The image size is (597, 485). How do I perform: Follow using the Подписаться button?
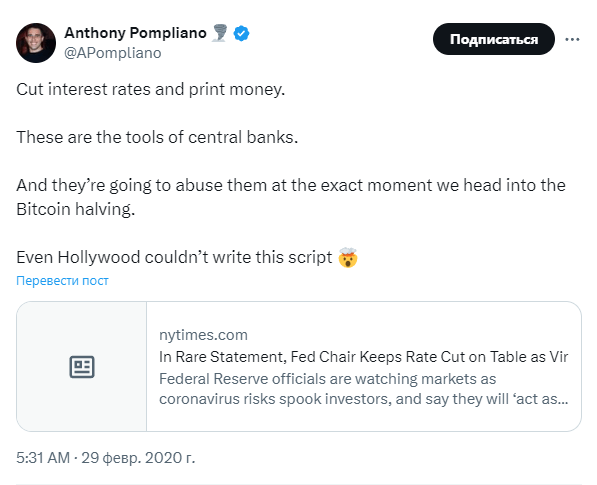[x=493, y=39]
